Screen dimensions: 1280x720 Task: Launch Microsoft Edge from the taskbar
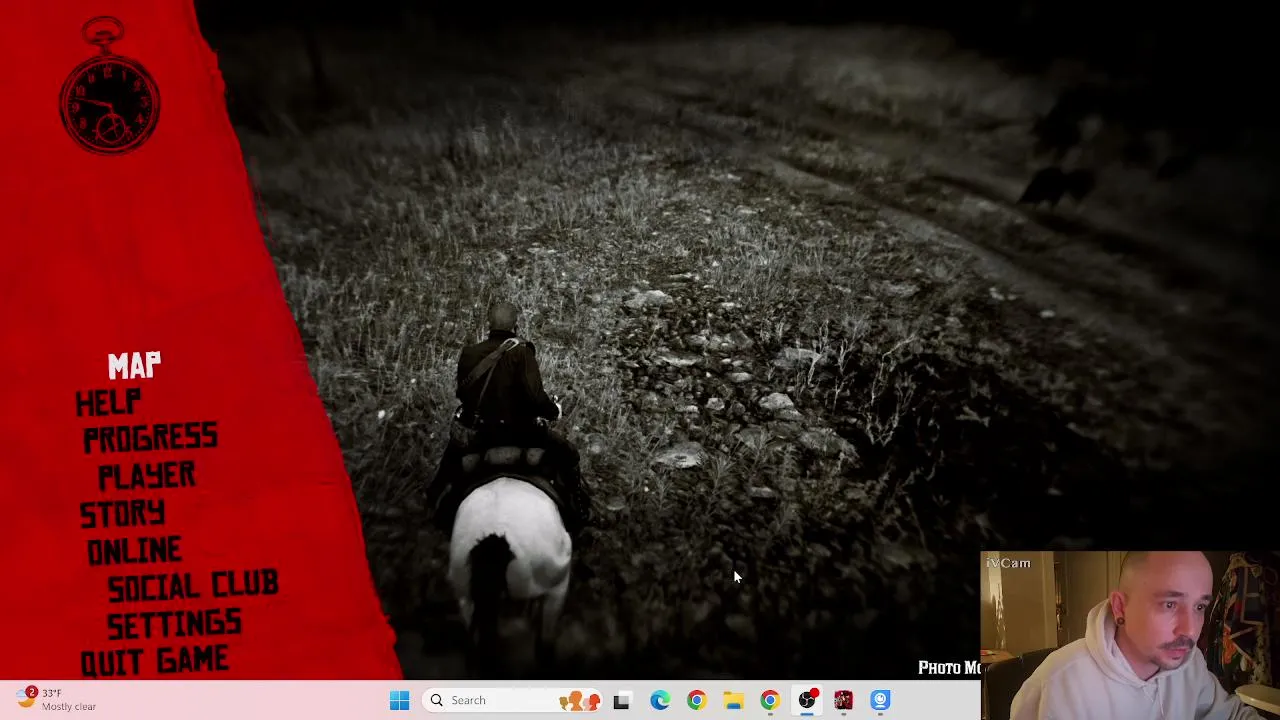[x=660, y=700]
